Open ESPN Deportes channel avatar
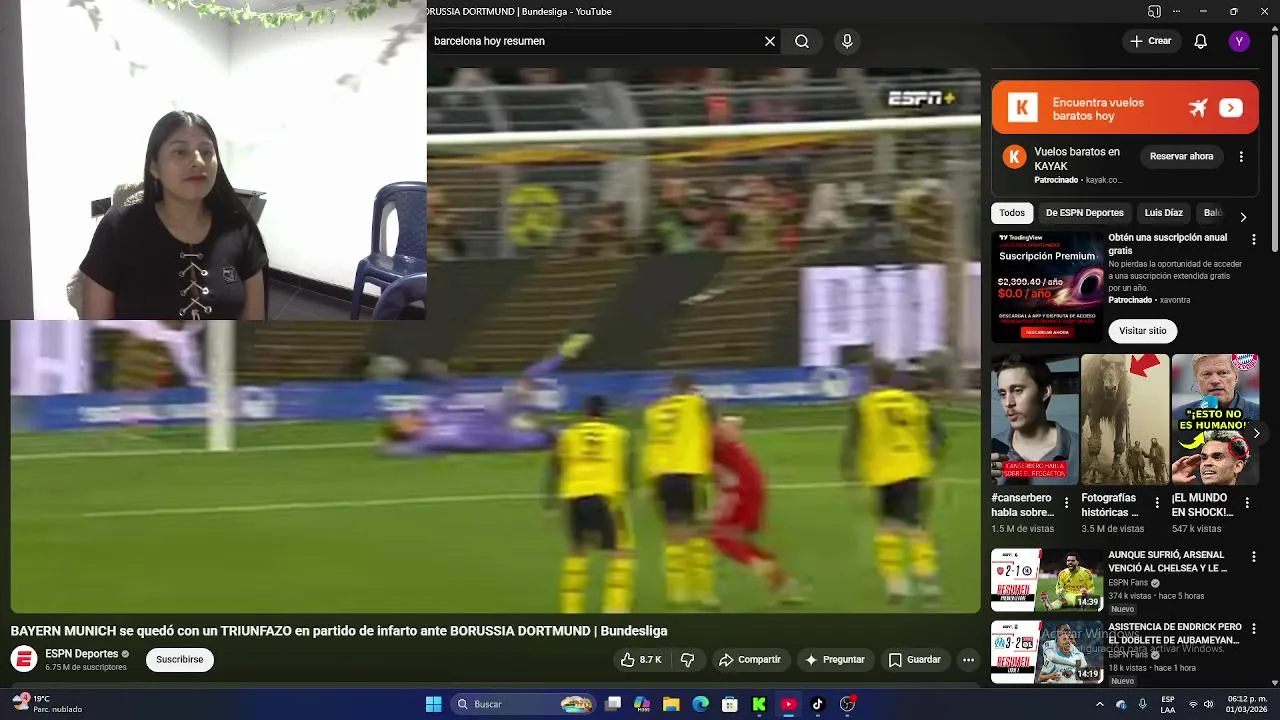This screenshot has width=1280, height=720. [x=24, y=659]
